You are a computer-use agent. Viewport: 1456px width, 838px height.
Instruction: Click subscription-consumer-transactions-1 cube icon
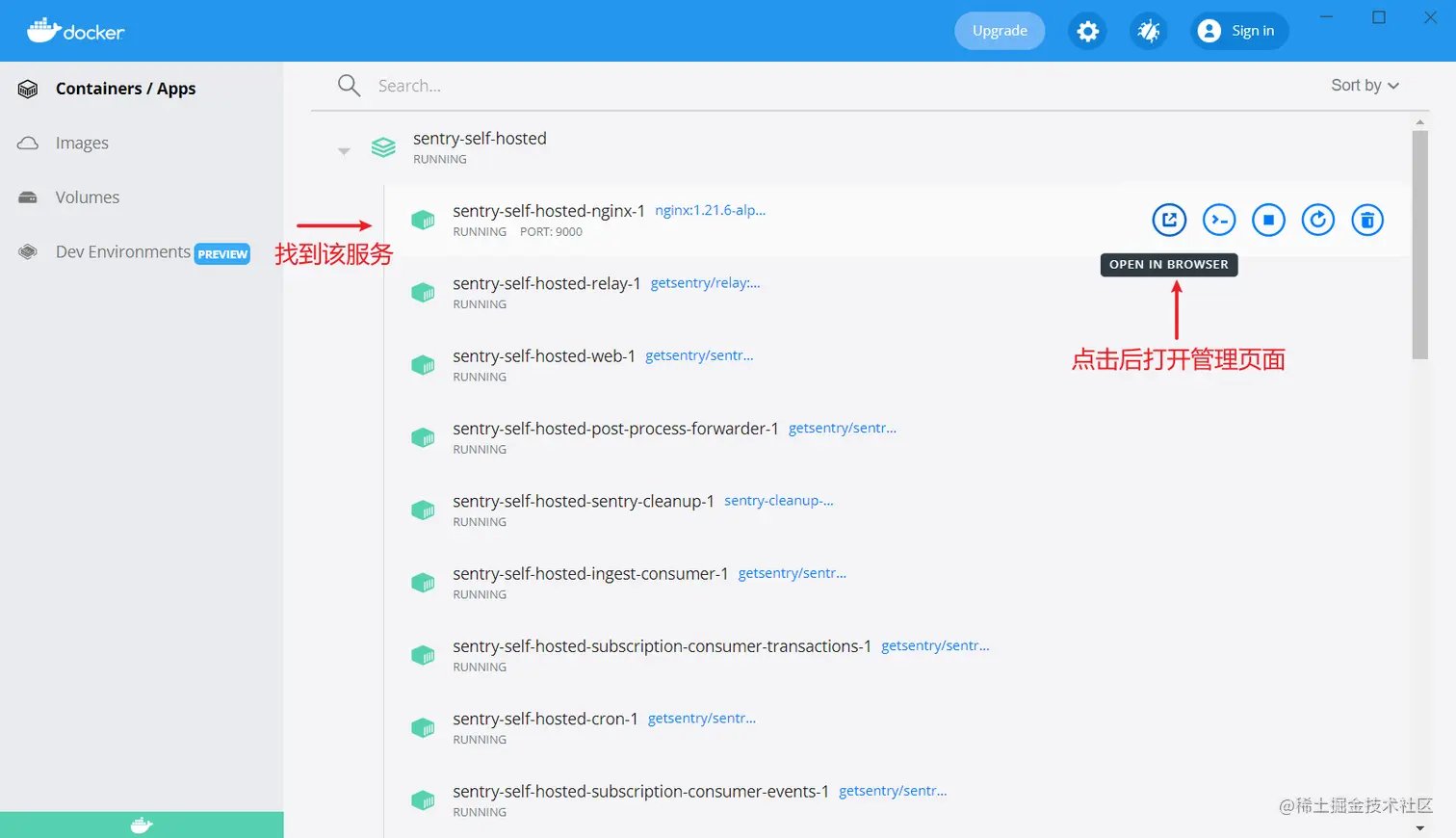[x=423, y=655]
